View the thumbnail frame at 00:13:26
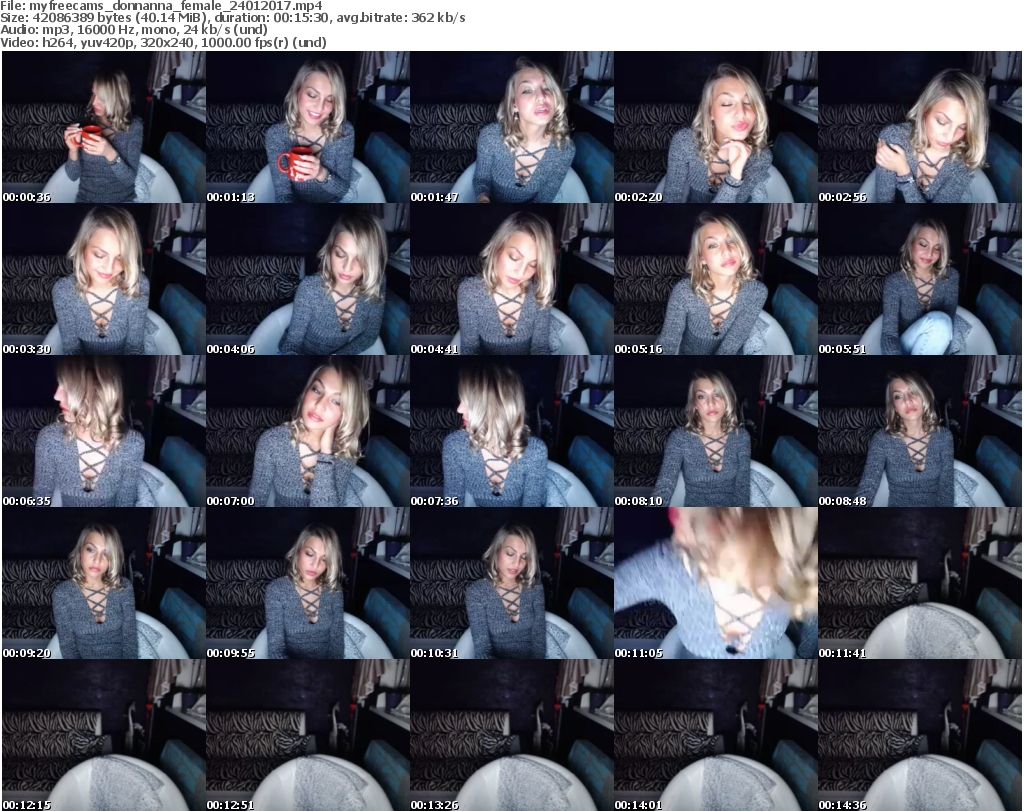This screenshot has height=811, width=1024. click(512, 735)
